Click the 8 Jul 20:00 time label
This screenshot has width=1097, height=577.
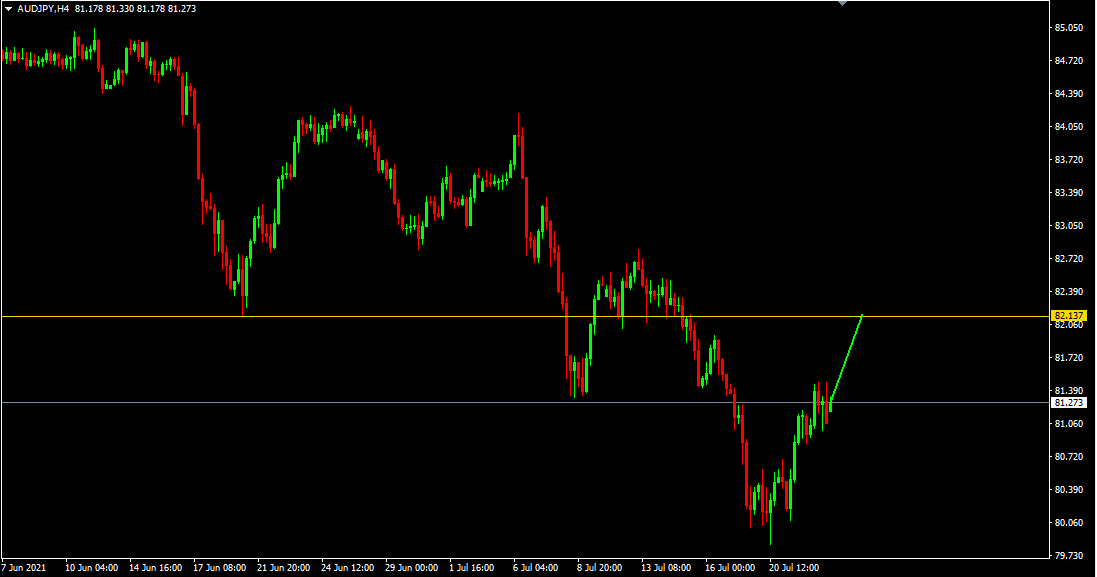(600, 568)
